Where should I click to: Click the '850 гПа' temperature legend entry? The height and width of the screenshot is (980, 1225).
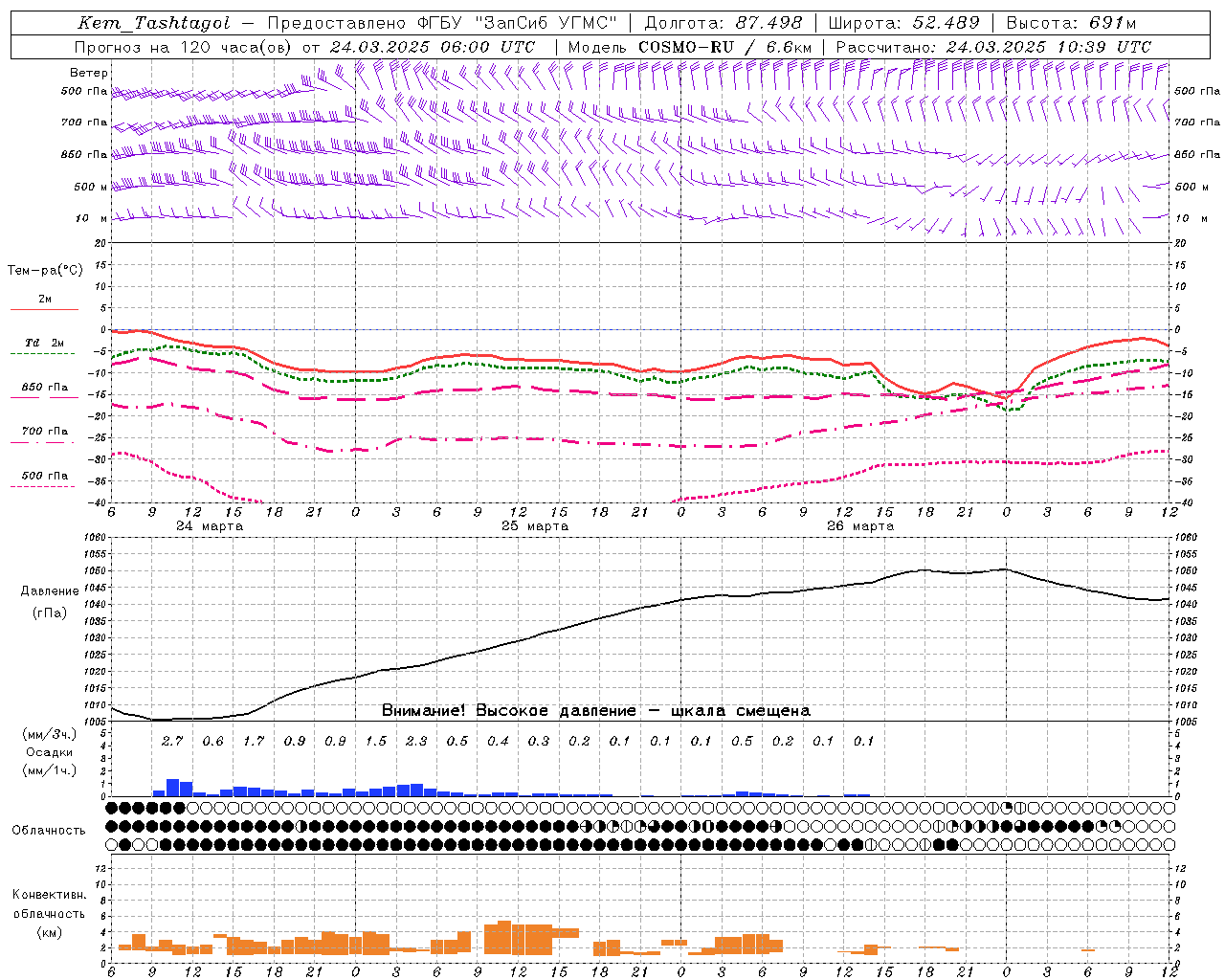(45, 388)
